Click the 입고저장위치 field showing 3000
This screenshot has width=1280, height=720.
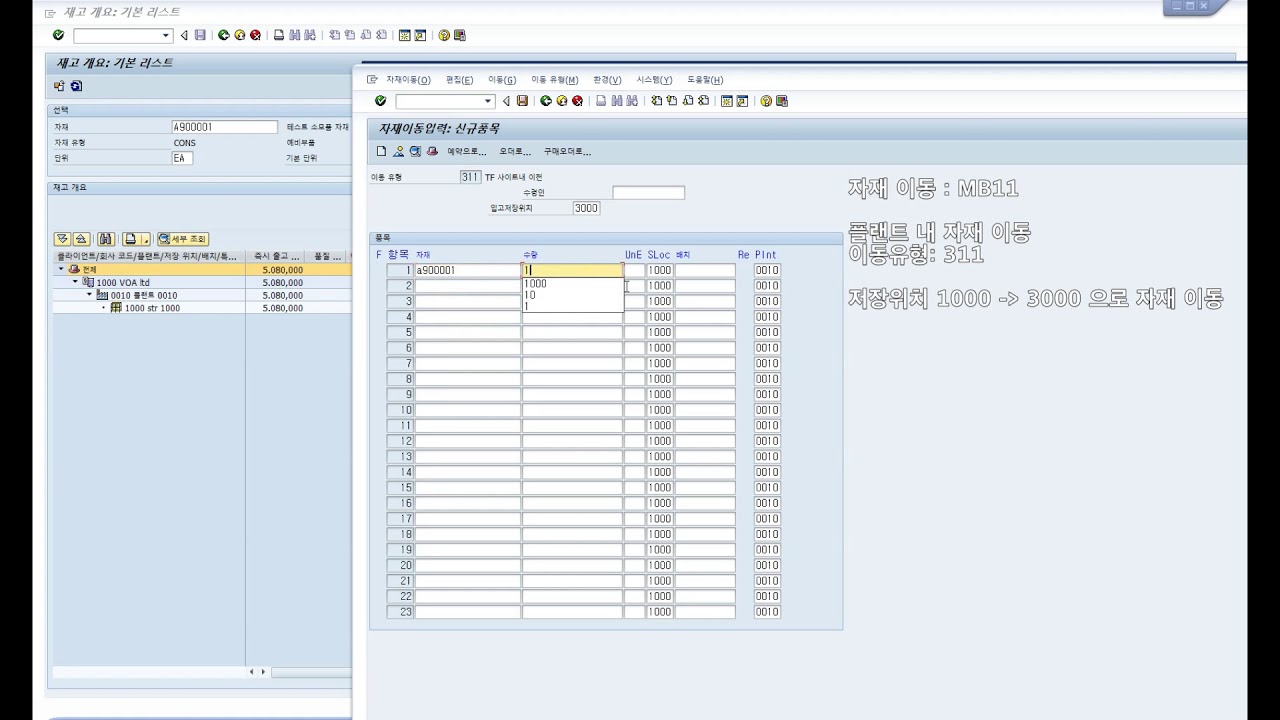click(586, 208)
